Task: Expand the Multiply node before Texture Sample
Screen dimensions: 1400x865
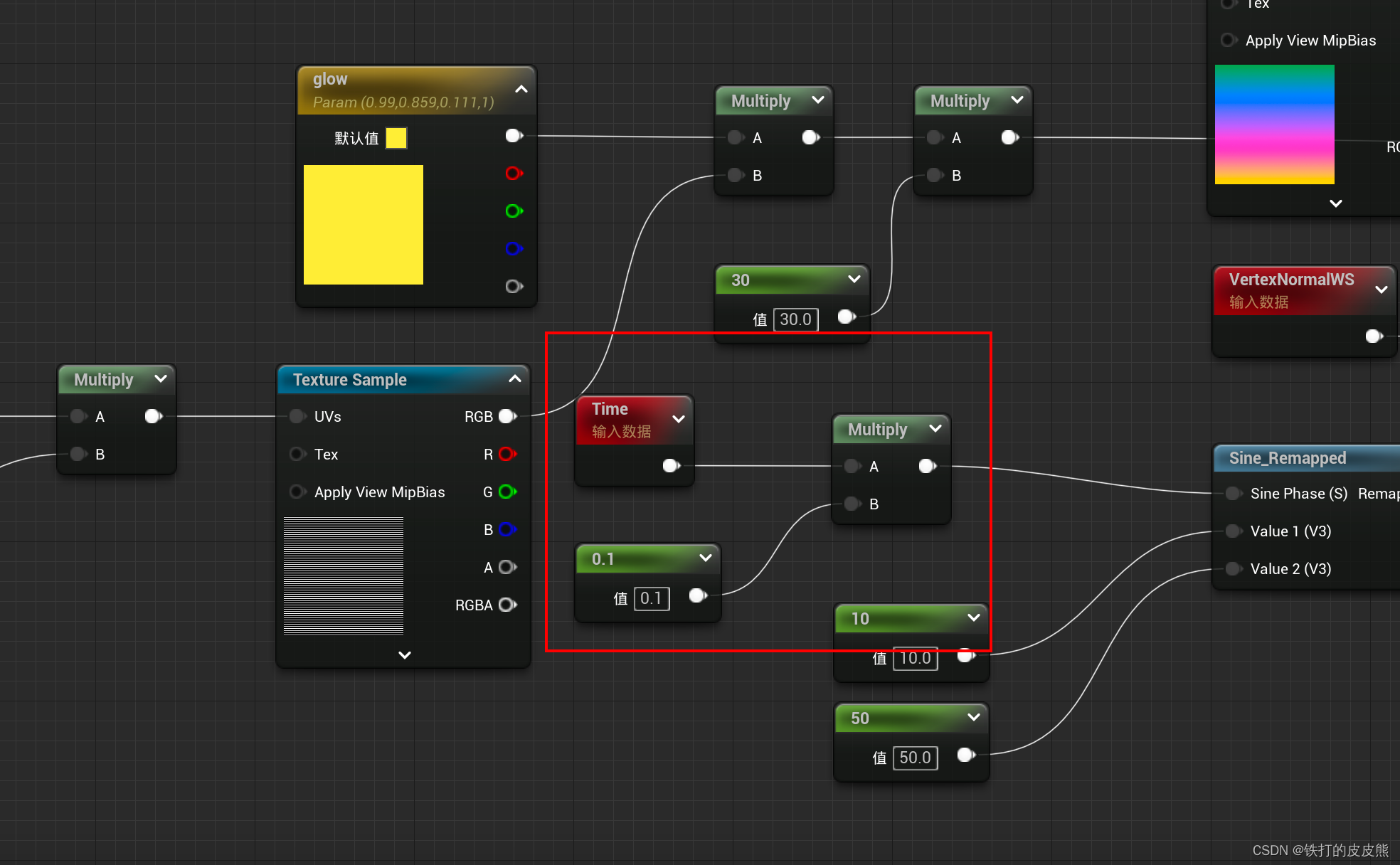Action: coord(161,379)
